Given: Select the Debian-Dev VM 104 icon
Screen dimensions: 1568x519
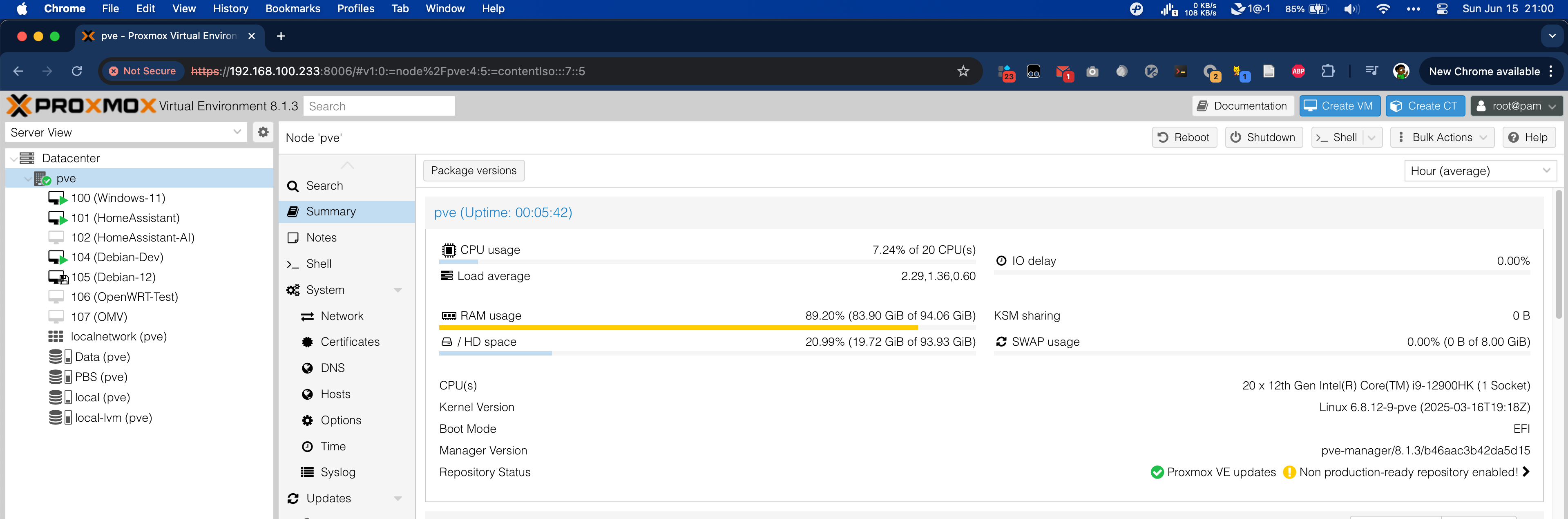Looking at the screenshot, I should pyautogui.click(x=57, y=258).
